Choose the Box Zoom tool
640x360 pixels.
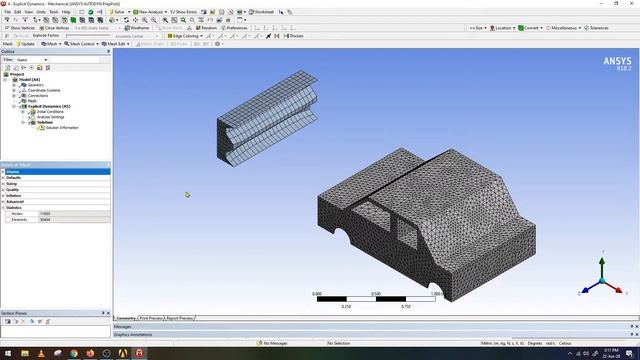pyautogui.click(x=165, y=20)
